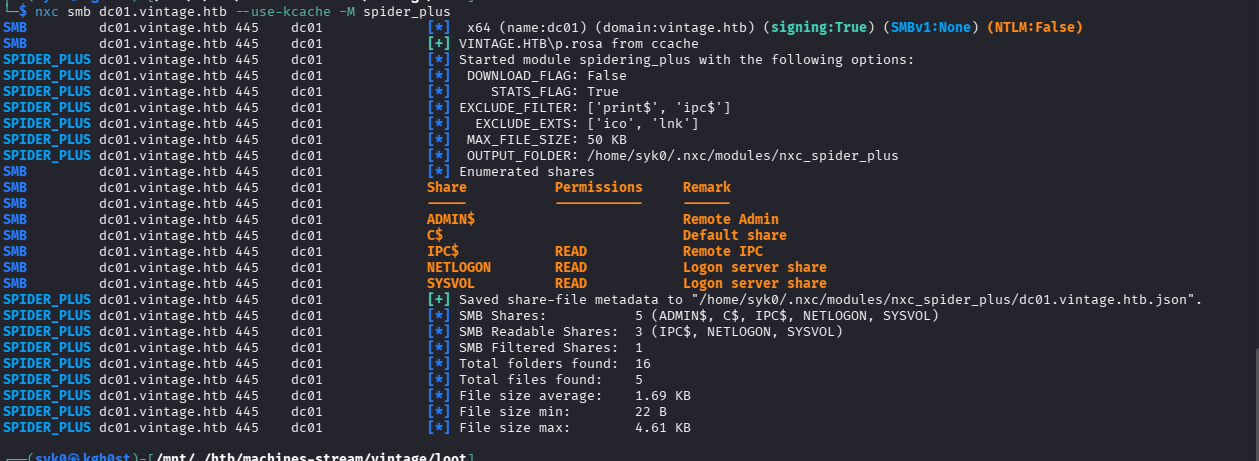Viewport: 1259px width, 461px height.
Task: Select the '--use-kcache' flag in command
Action: click(x=283, y=11)
